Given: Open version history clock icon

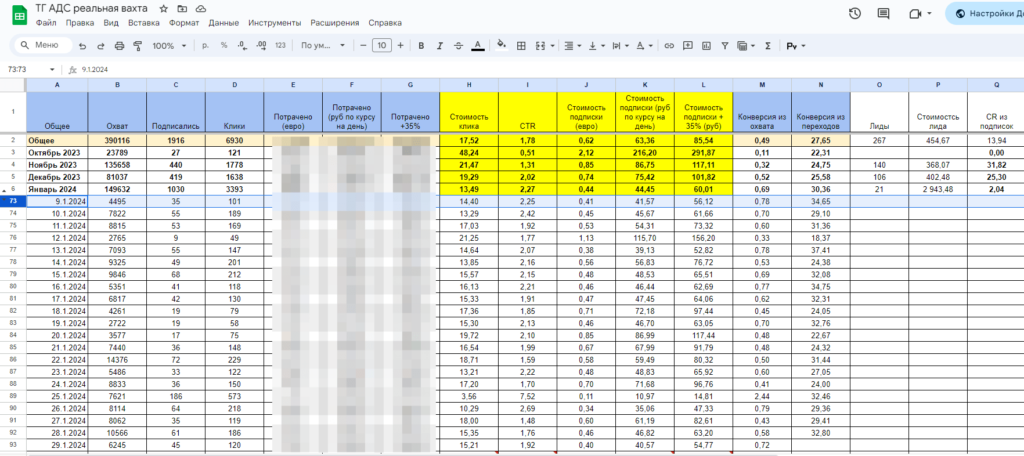Looking at the screenshot, I should (855, 13).
